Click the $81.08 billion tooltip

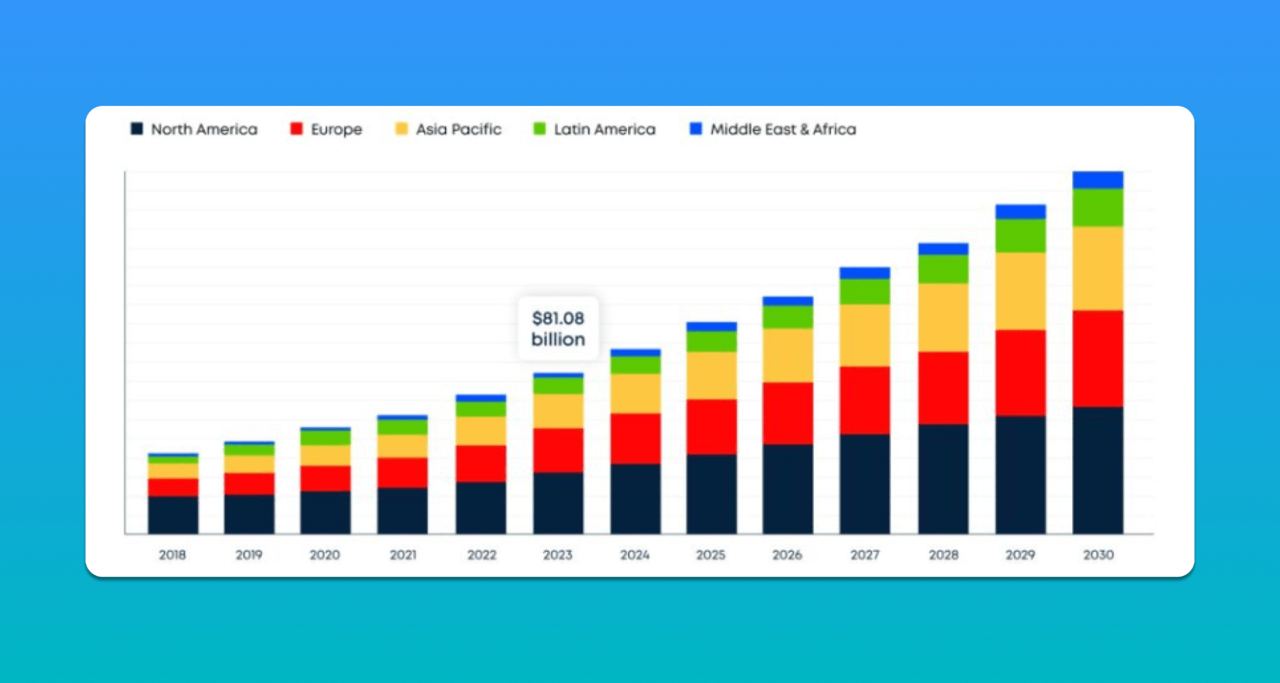point(558,329)
